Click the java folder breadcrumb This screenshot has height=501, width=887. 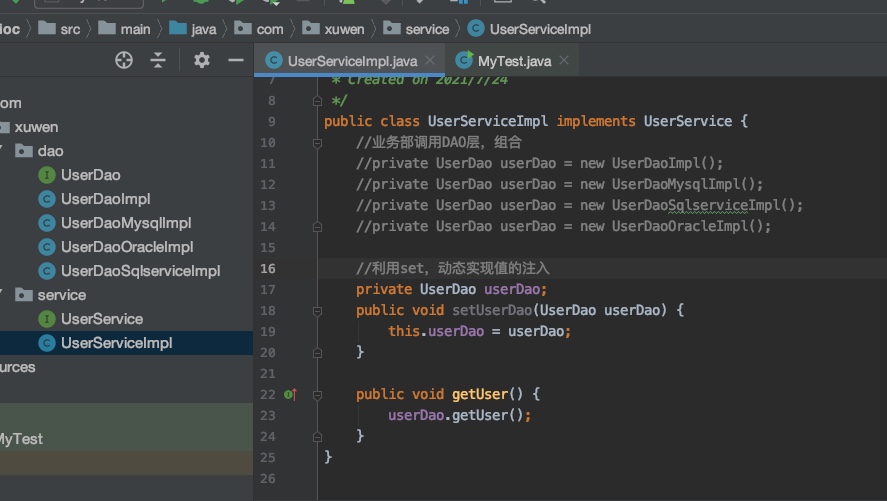[203, 29]
